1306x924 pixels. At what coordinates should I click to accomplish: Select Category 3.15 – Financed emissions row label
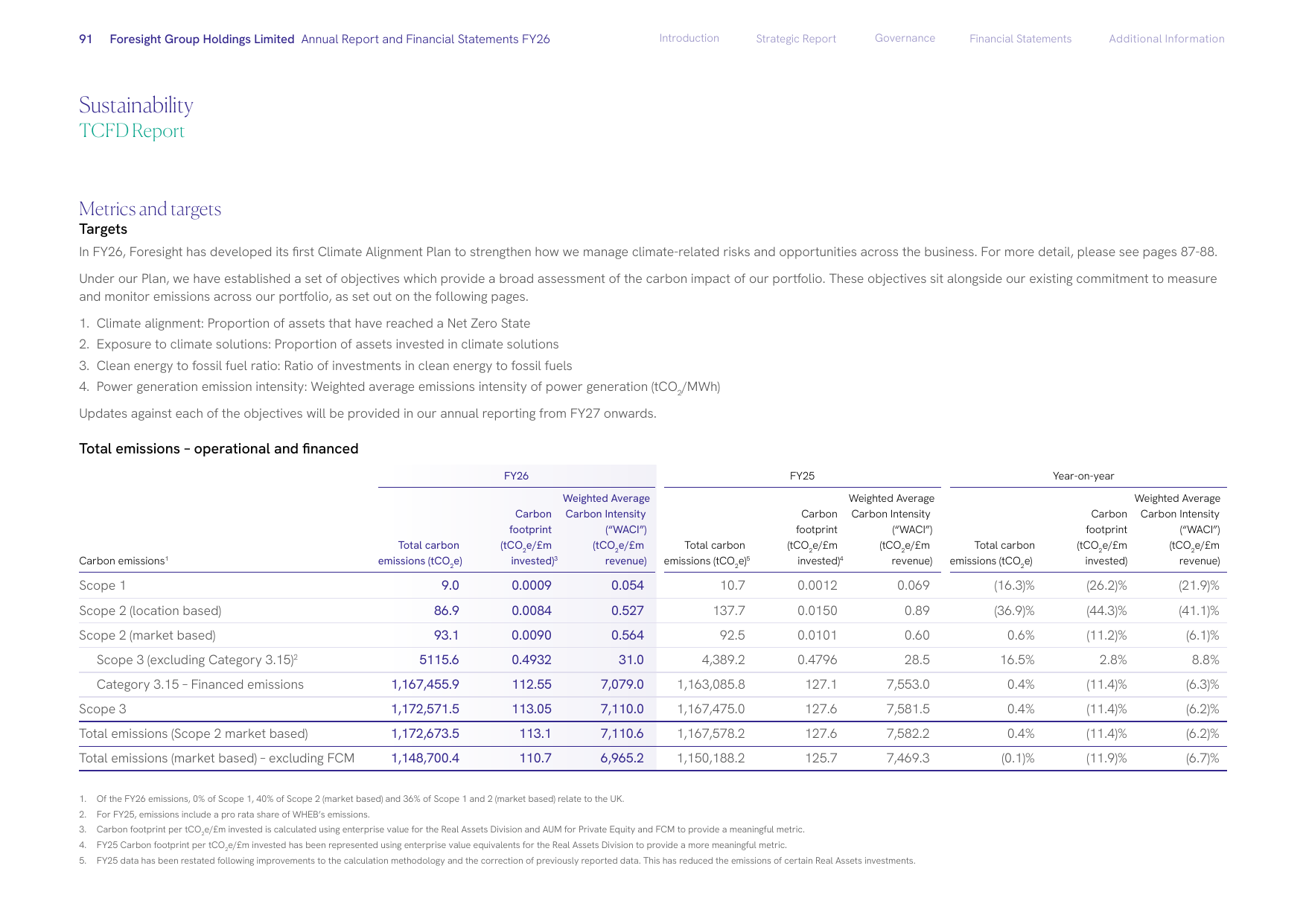[x=200, y=684]
